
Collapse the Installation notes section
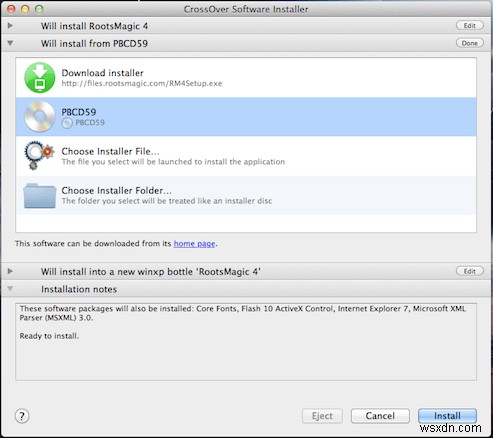point(10,289)
